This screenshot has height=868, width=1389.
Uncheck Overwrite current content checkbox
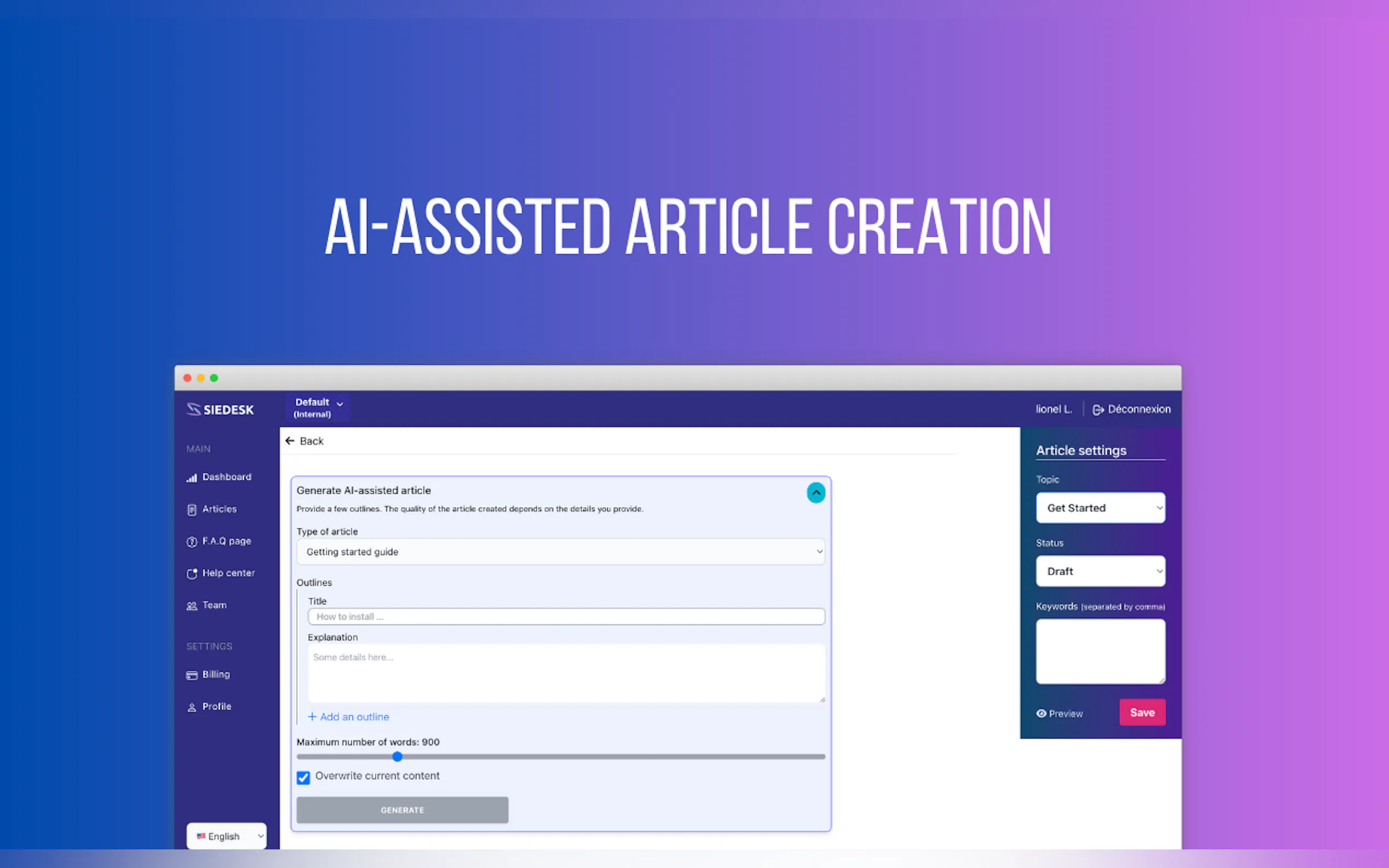point(303,777)
